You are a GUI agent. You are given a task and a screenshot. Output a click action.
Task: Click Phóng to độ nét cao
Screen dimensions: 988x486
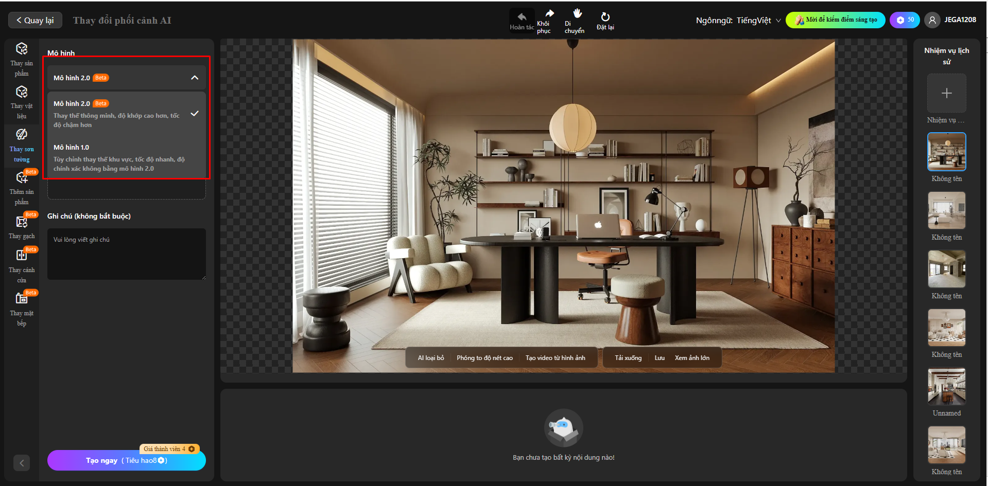coord(485,357)
